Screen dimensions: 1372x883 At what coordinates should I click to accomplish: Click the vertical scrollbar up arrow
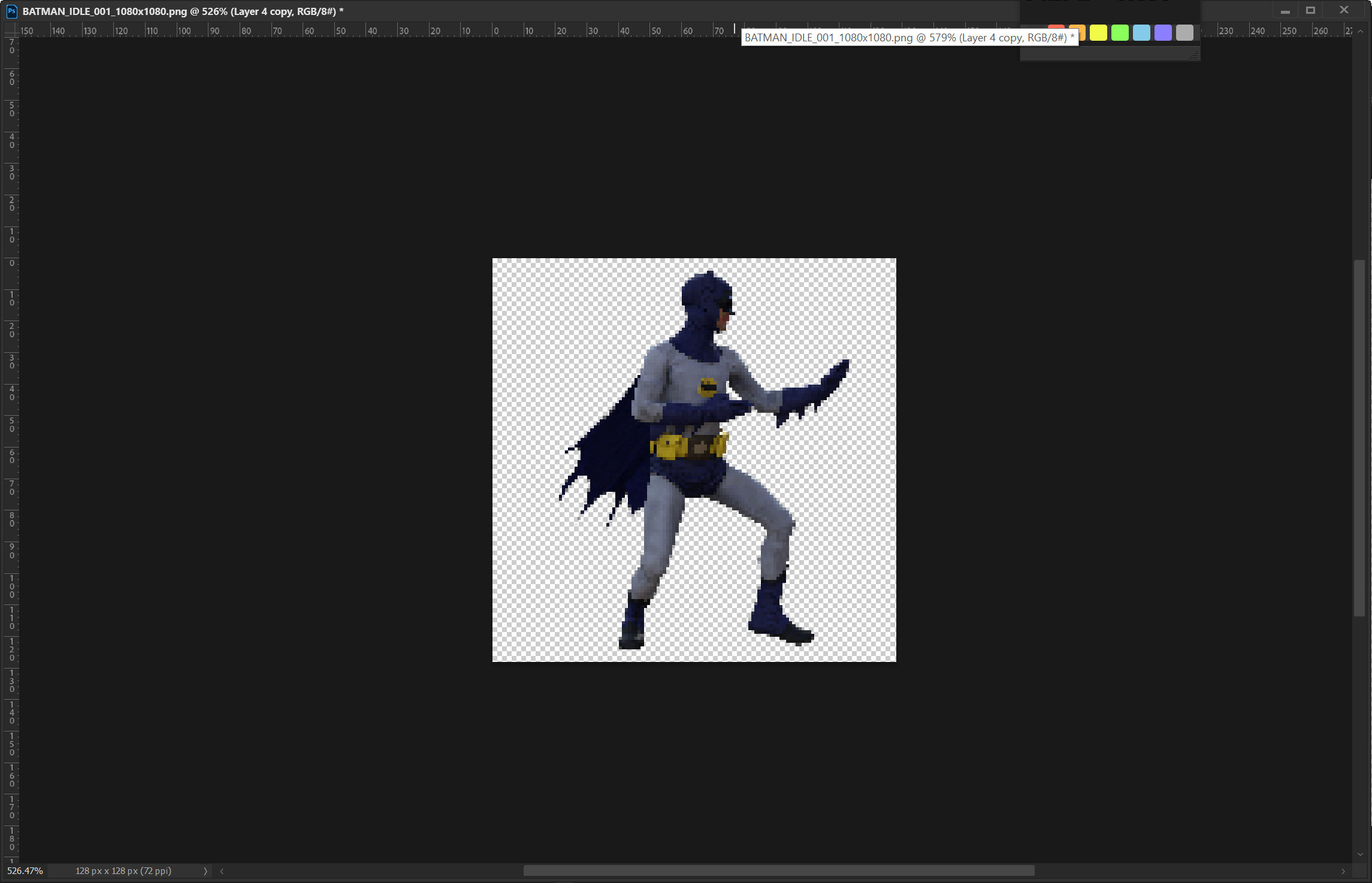[x=1360, y=31]
